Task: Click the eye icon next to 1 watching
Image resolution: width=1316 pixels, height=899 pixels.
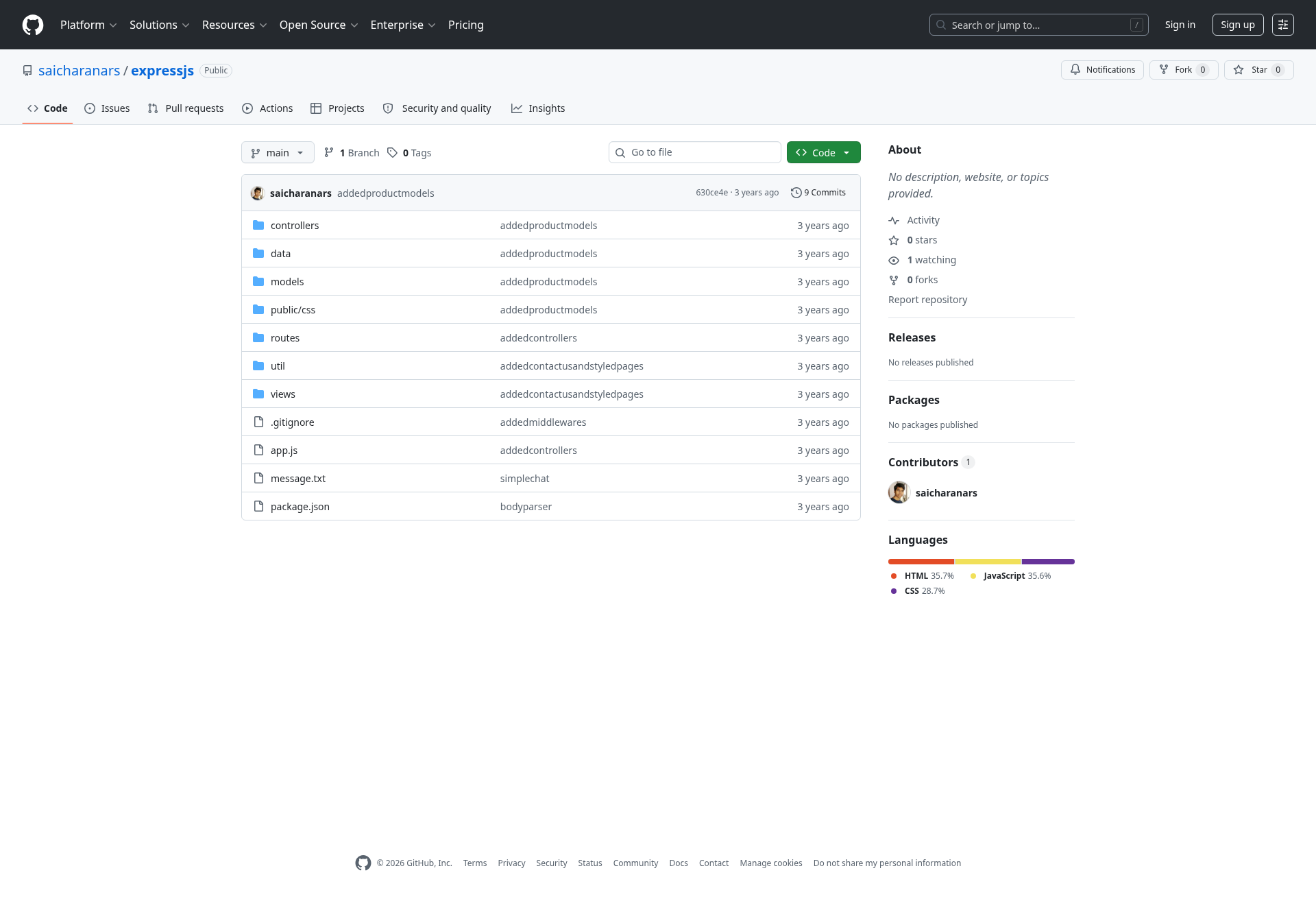Action: tap(894, 260)
